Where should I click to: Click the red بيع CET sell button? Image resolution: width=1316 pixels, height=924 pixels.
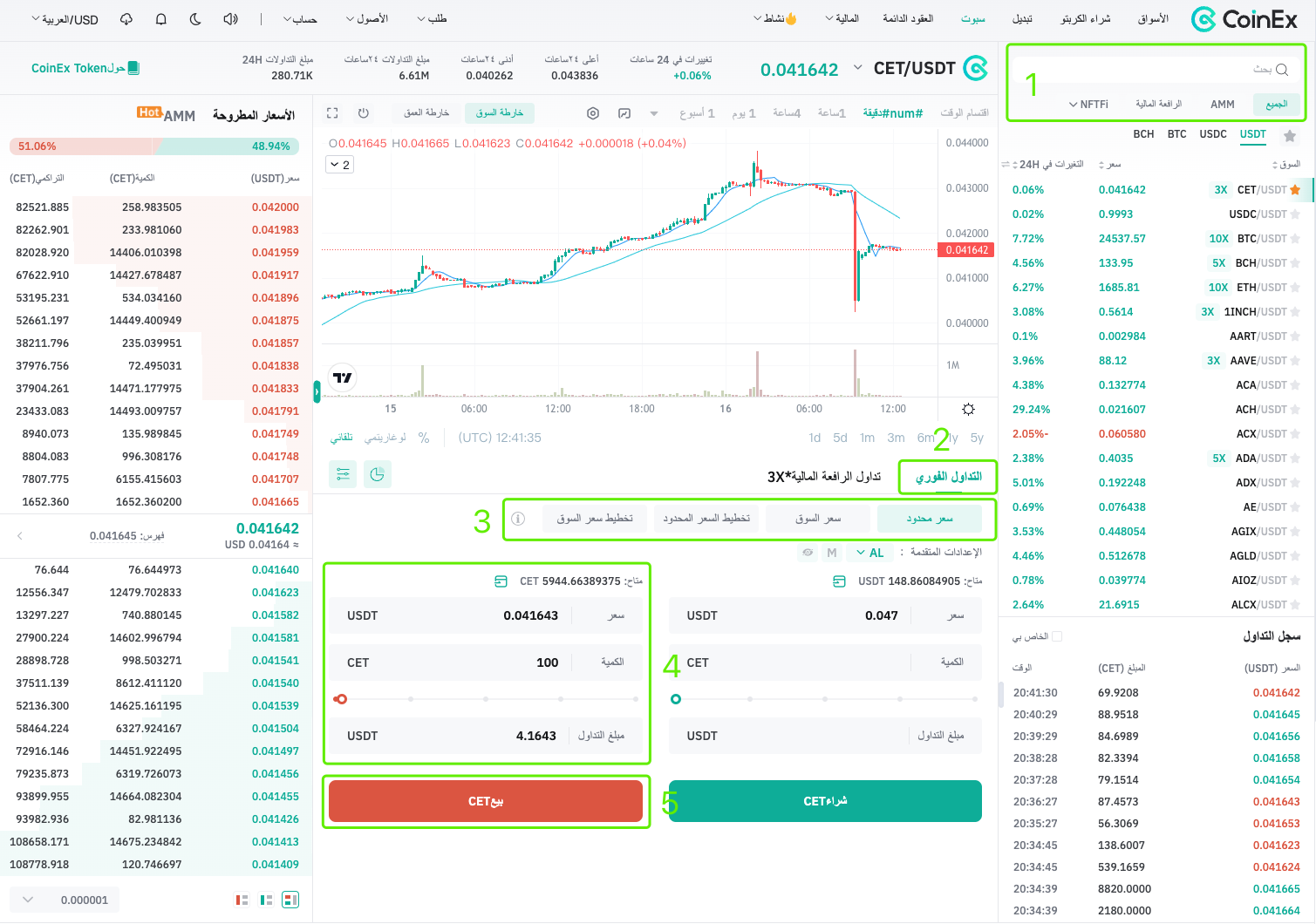tap(486, 801)
